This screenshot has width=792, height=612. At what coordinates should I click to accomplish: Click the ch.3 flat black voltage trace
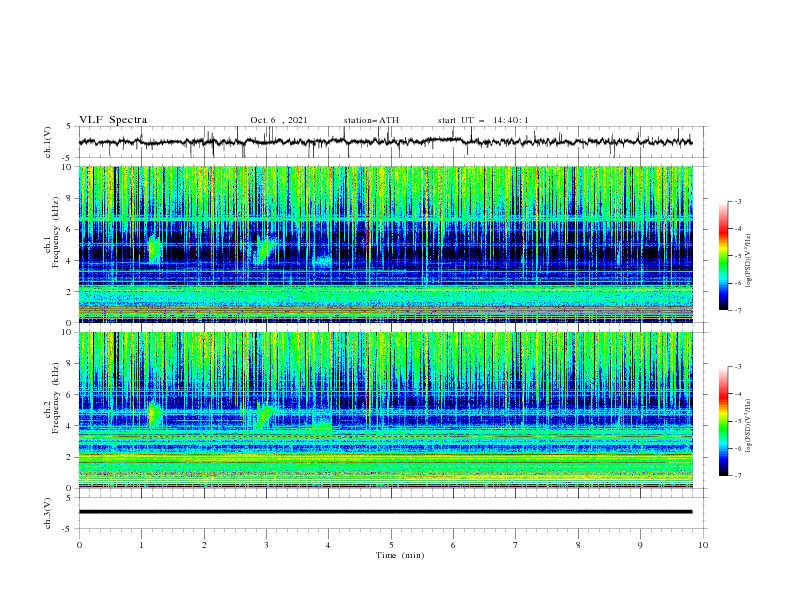(x=385, y=512)
